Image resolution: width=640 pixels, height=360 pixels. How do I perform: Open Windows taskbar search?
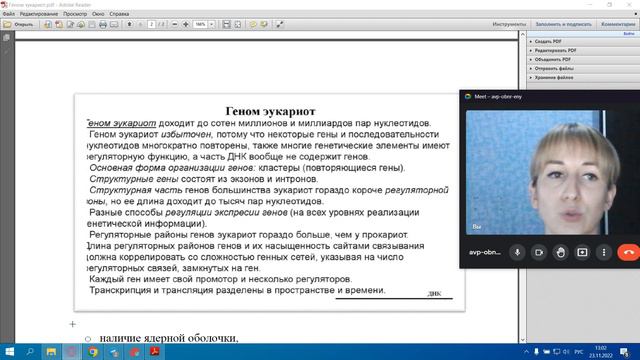click(30, 352)
